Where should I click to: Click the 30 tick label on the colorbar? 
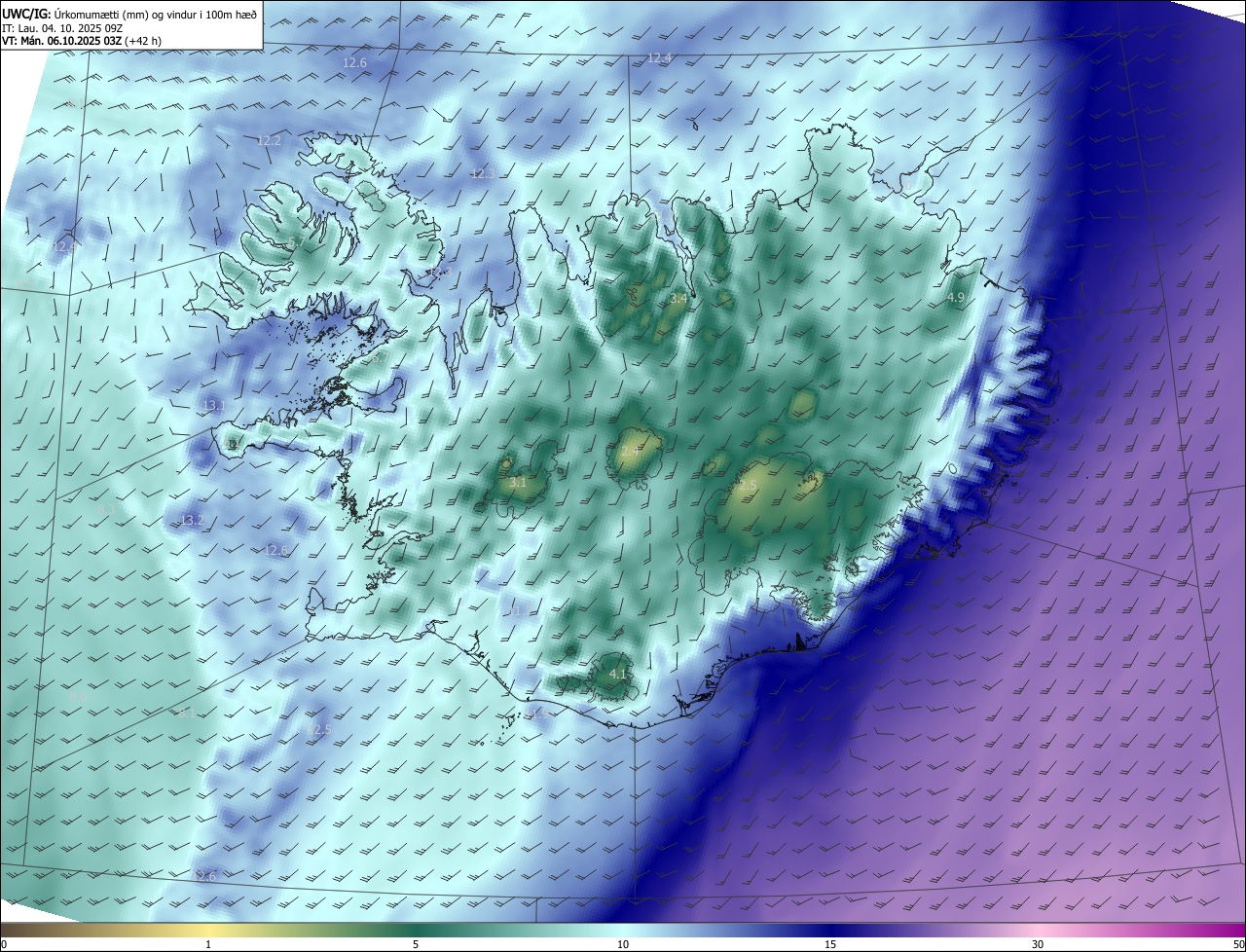tap(1038, 944)
